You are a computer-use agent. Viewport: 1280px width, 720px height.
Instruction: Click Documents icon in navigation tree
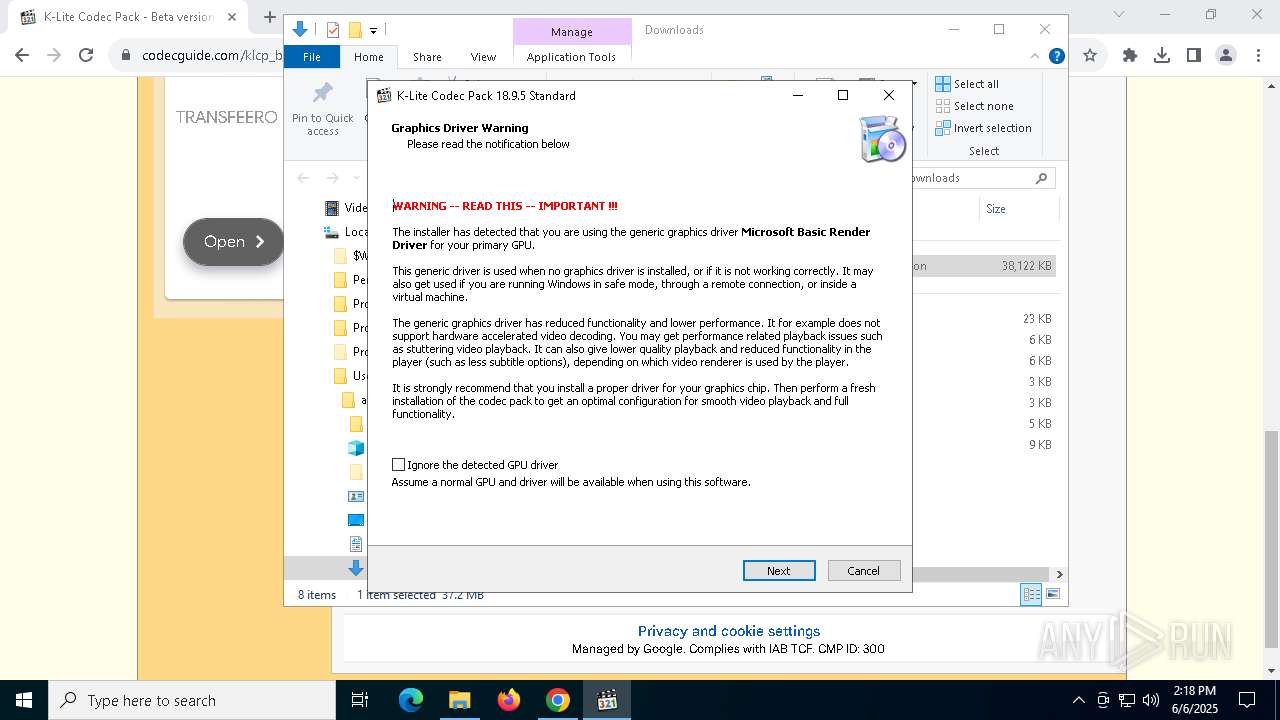(x=356, y=544)
